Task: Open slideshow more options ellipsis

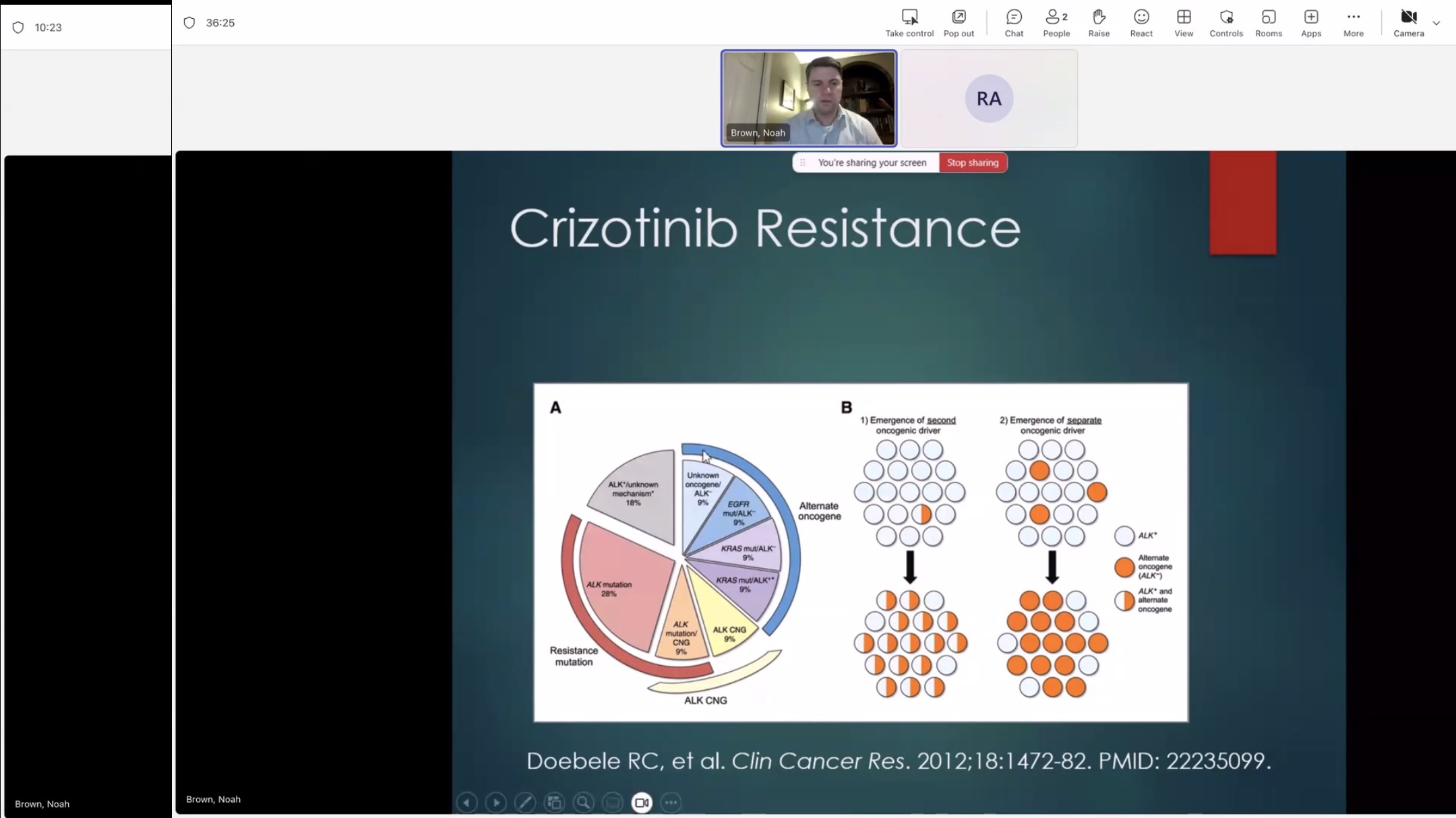Action: pos(671,803)
